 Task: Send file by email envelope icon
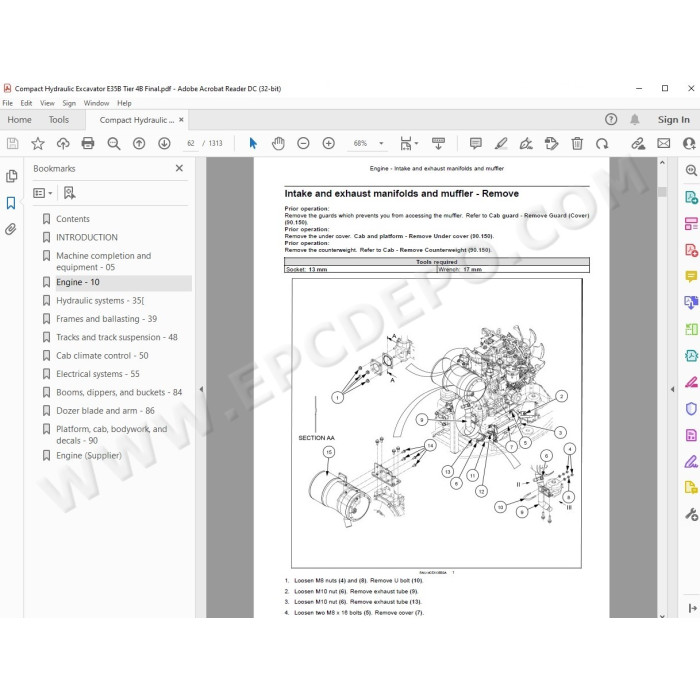(x=663, y=143)
